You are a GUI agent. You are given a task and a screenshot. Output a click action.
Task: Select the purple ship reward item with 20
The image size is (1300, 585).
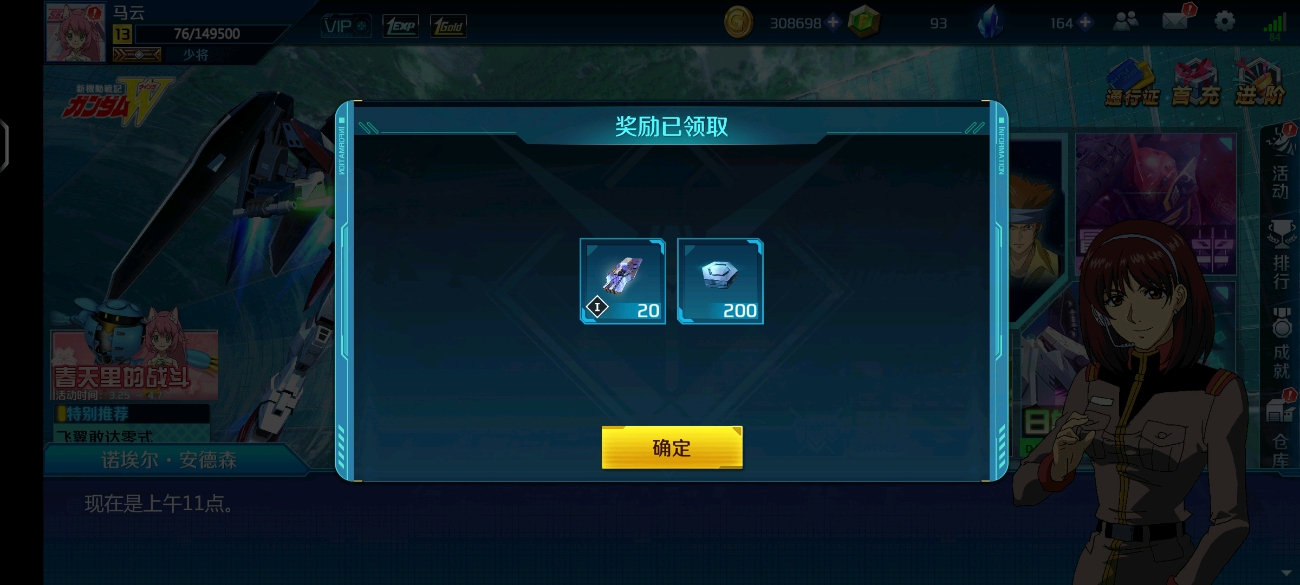coord(622,281)
